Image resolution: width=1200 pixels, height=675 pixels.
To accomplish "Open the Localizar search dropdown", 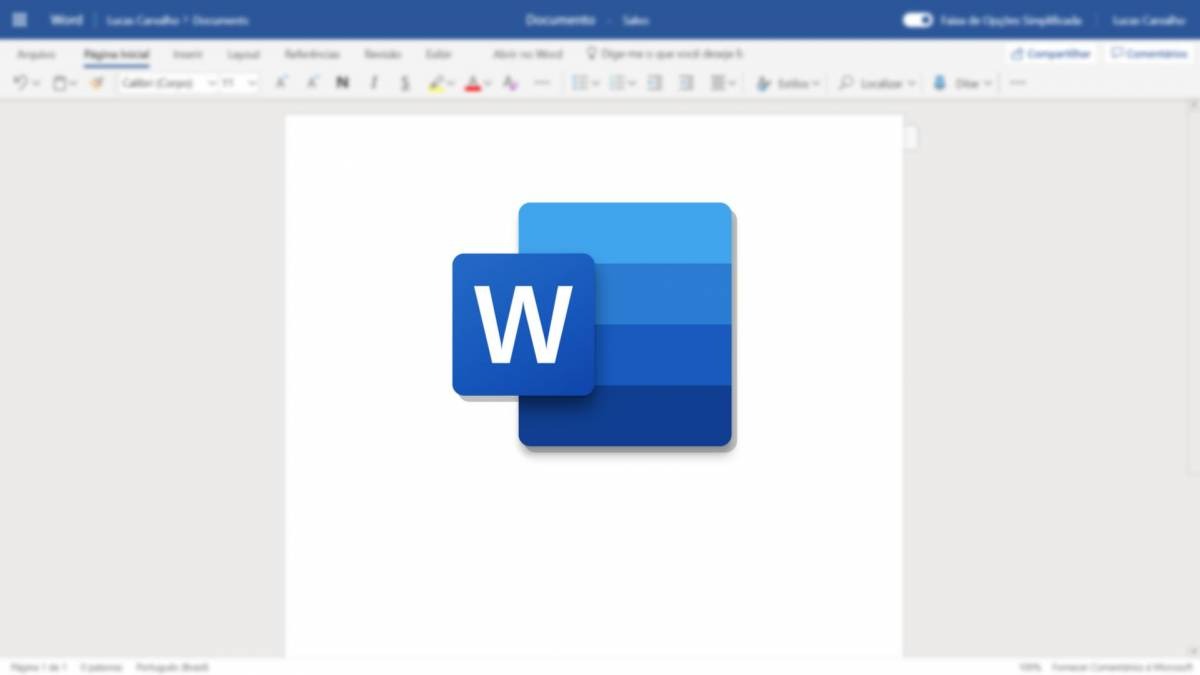I will tap(877, 84).
